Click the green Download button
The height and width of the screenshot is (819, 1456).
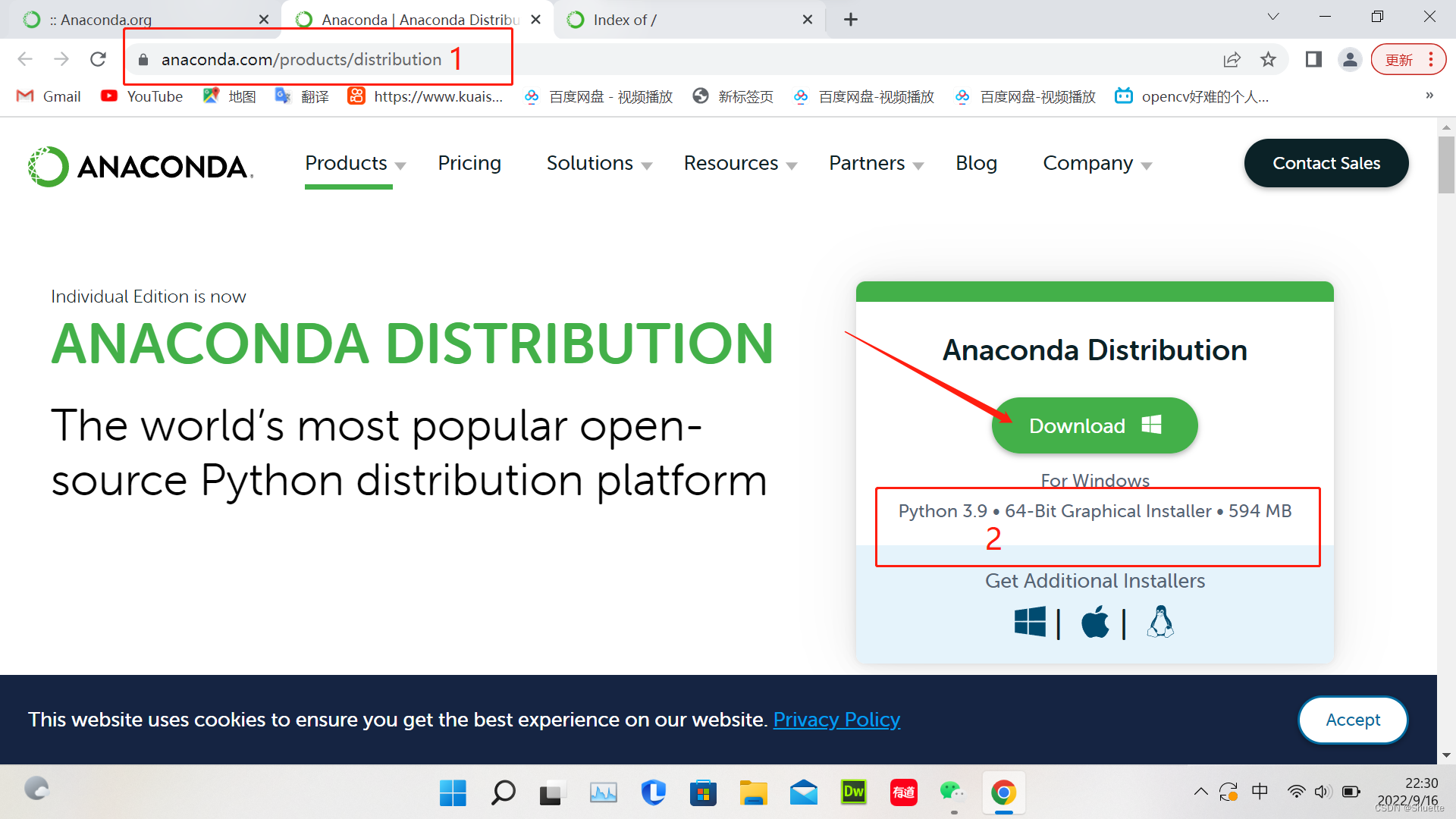pos(1094,425)
